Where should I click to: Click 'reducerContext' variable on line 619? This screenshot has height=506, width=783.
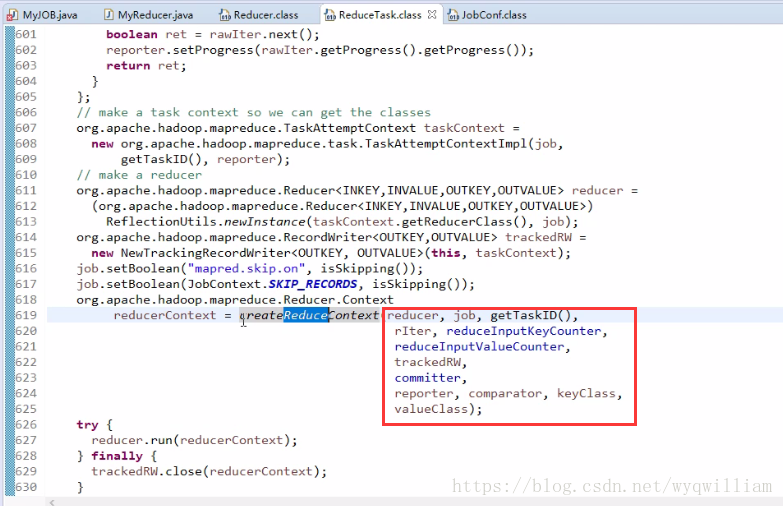pyautogui.click(x=165, y=315)
